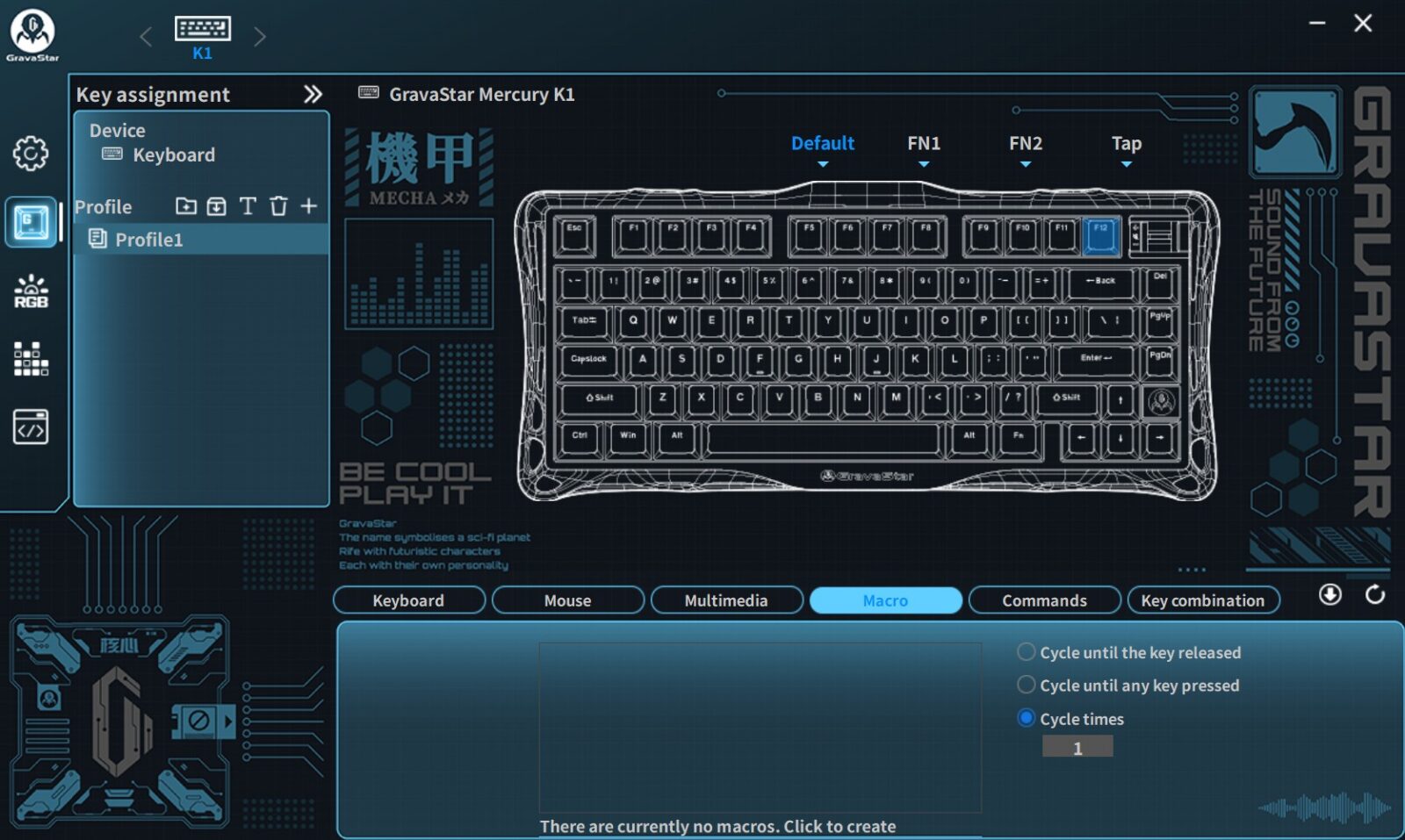This screenshot has width=1405, height=840.
Task: Rename profile with the T icon
Action: 248,206
